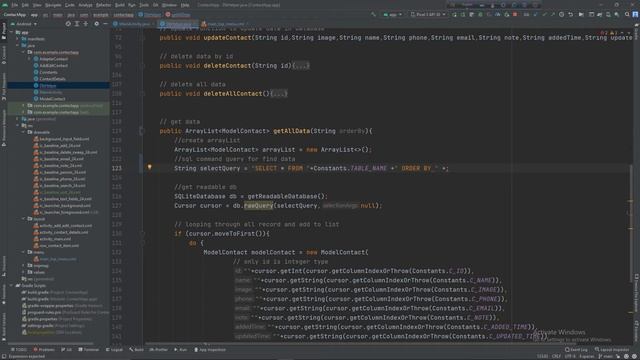The image size is (640, 360).
Task: Collapse the layout folder
Action: [24, 219]
